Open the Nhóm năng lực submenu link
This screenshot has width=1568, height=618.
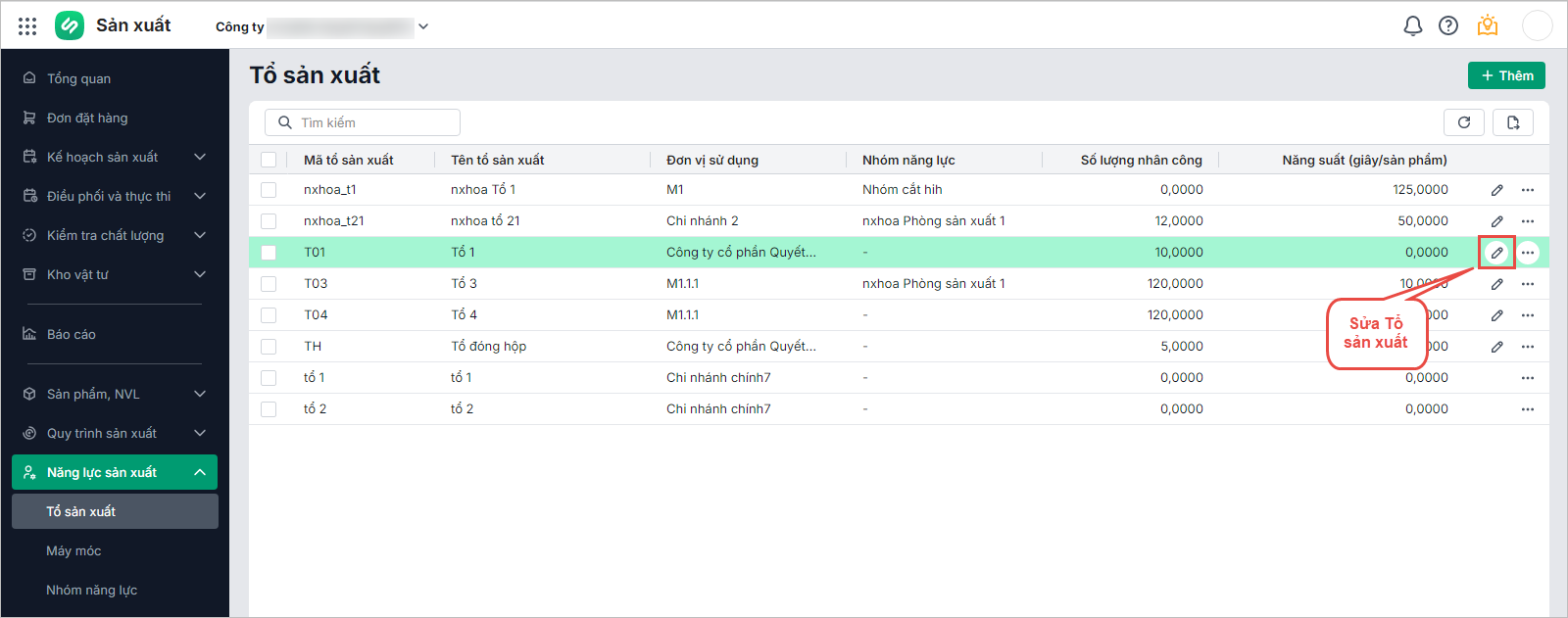coord(91,590)
